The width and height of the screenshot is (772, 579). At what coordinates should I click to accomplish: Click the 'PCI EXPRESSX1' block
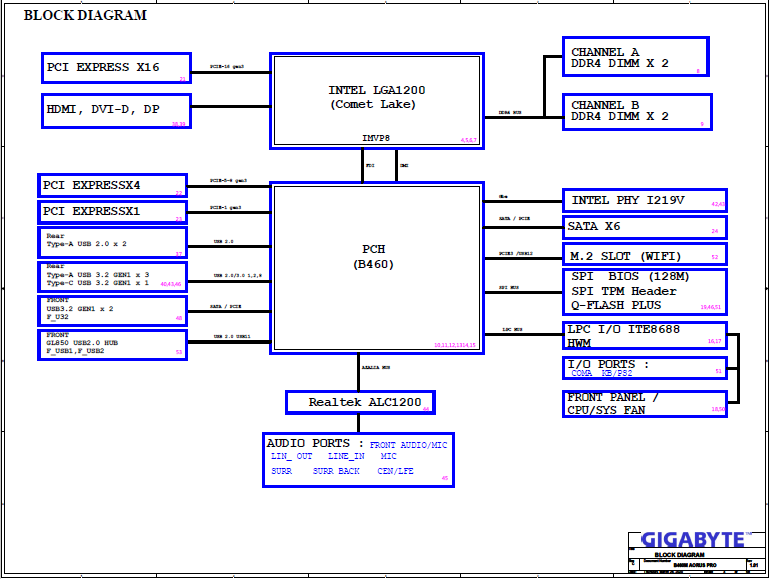[x=112, y=212]
